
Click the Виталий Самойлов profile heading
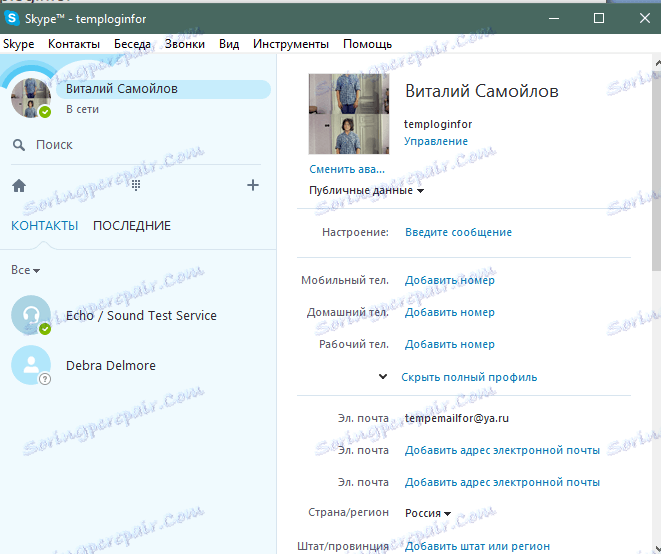(482, 91)
